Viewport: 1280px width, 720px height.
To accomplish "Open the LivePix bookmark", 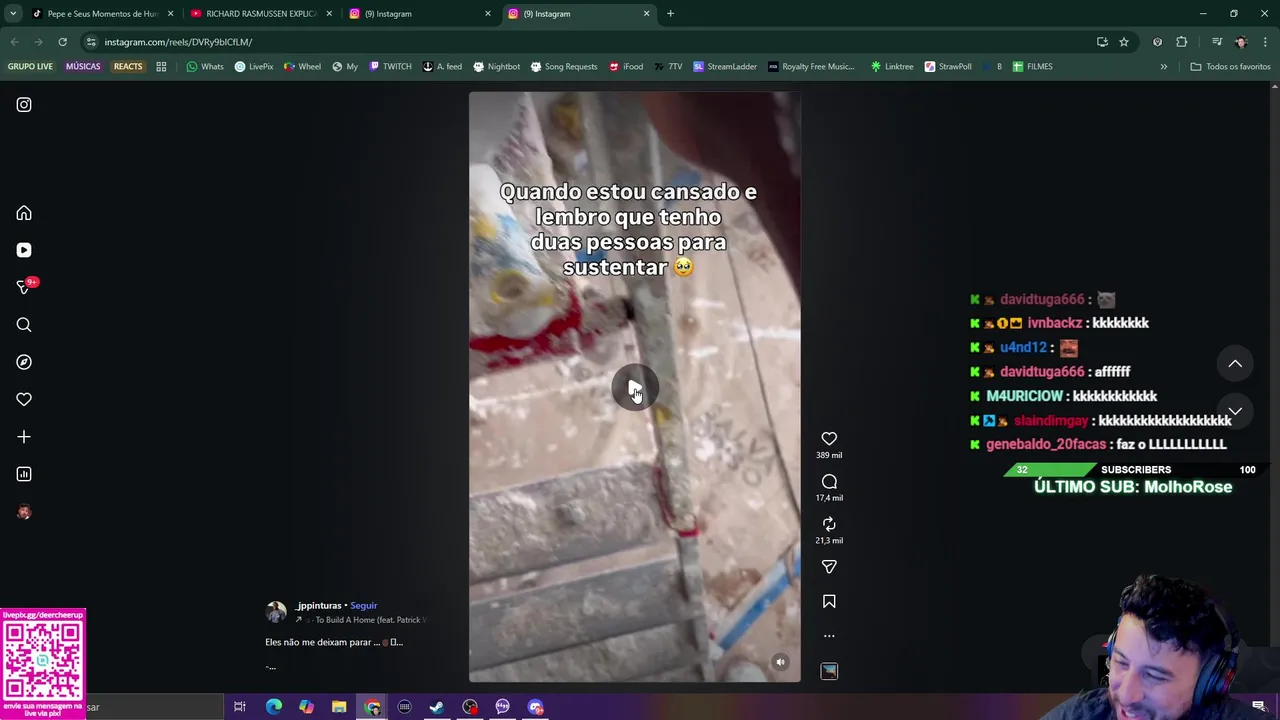I will pos(254,67).
